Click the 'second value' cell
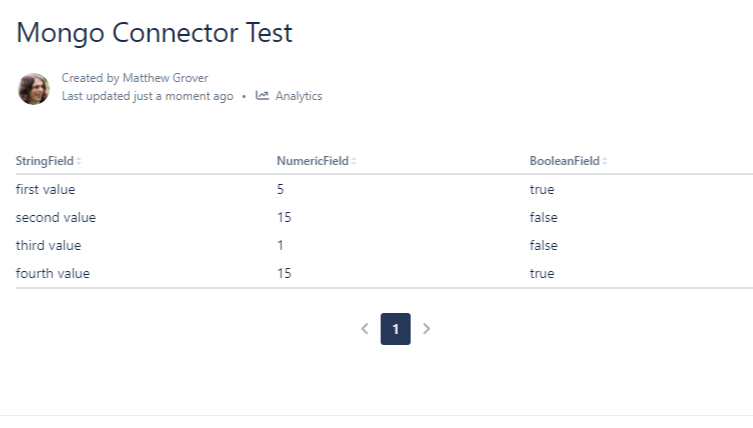 point(56,217)
